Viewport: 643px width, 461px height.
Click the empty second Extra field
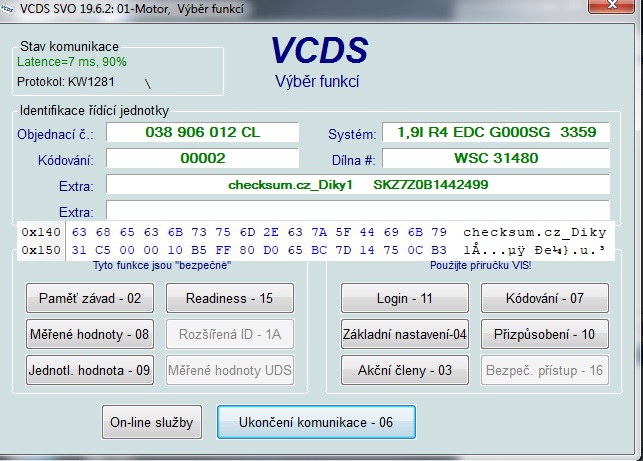click(x=357, y=210)
